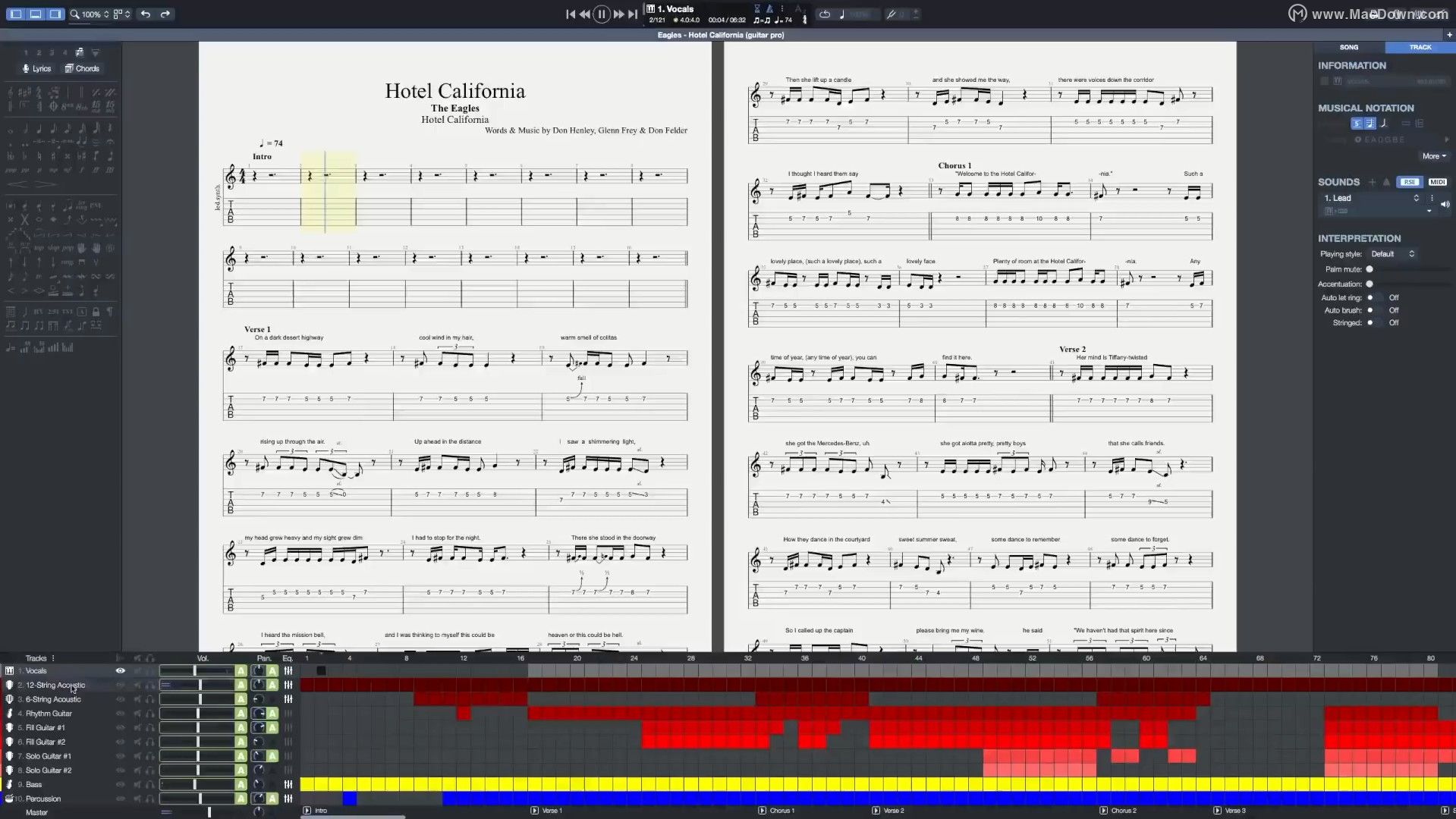This screenshot has width=1456, height=819.
Task: Click the Bass track icon
Action: [x=9, y=784]
